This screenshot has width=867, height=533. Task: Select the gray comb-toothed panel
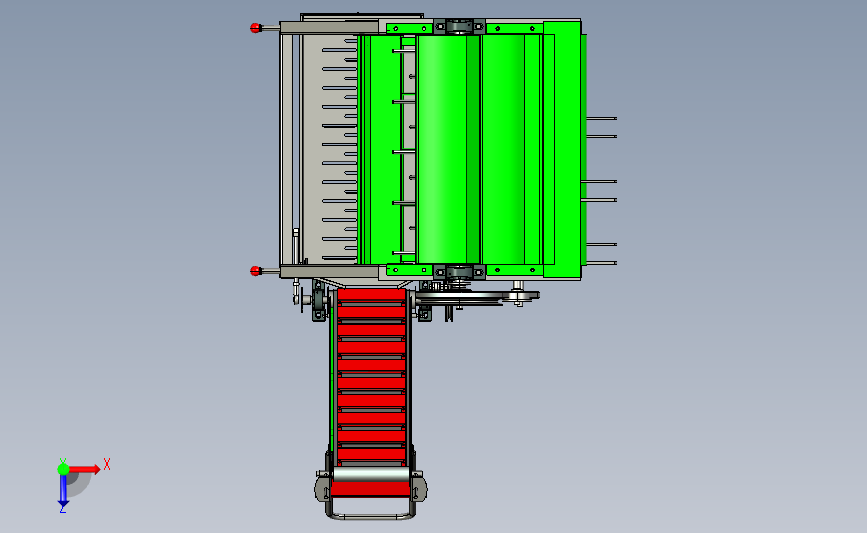[330, 149]
